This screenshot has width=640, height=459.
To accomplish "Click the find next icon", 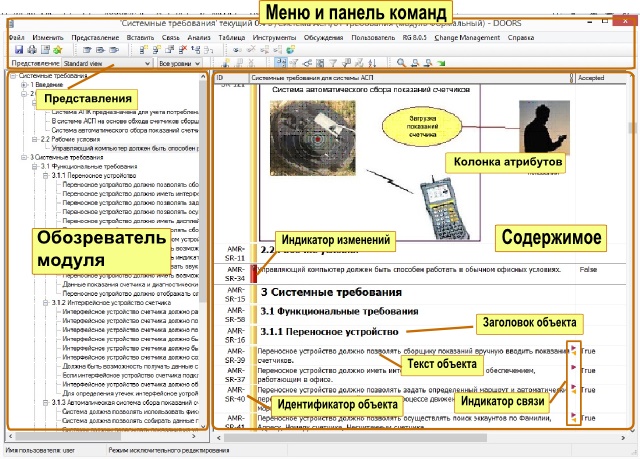I will (428, 63).
